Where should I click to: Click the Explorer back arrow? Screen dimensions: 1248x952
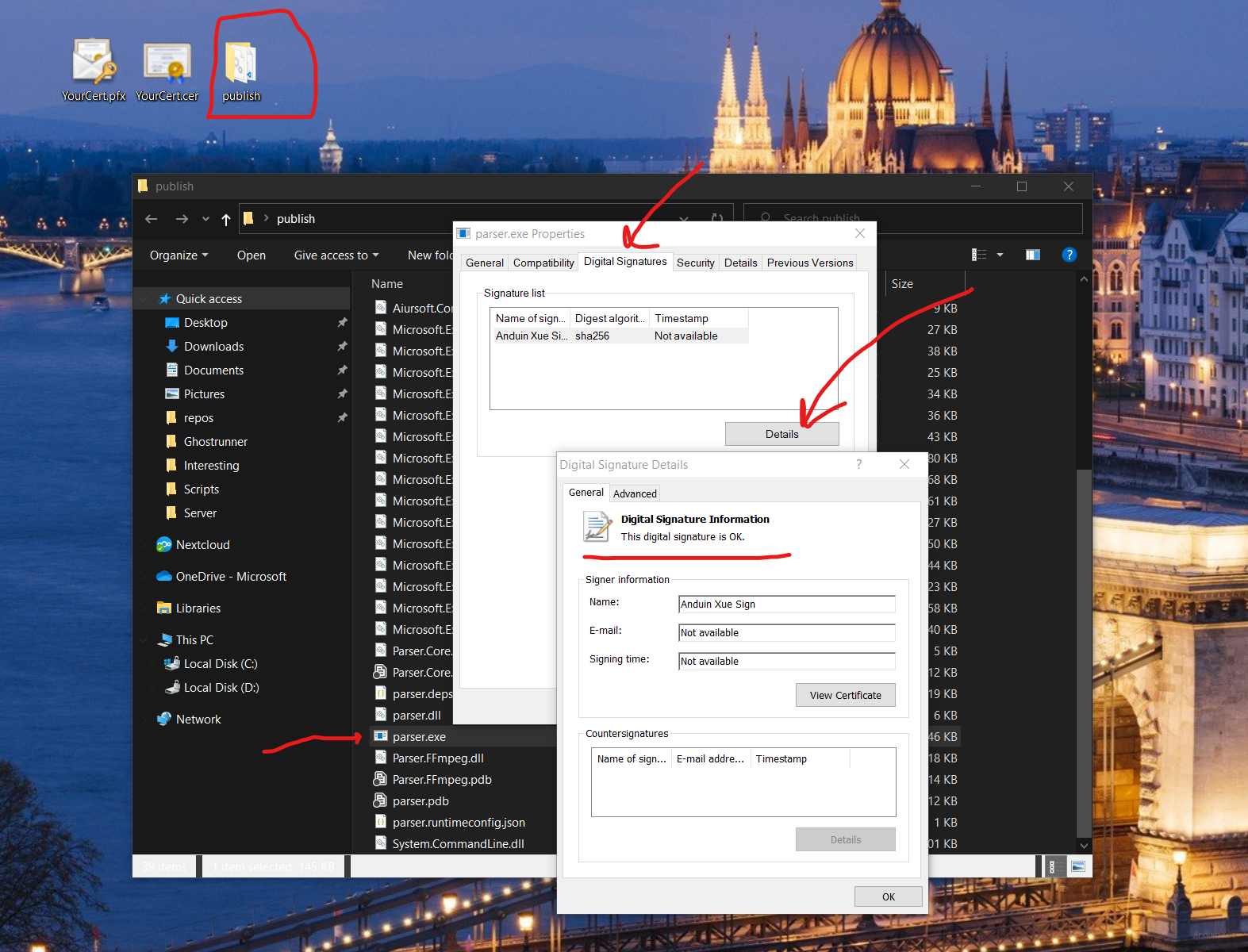coord(152,219)
